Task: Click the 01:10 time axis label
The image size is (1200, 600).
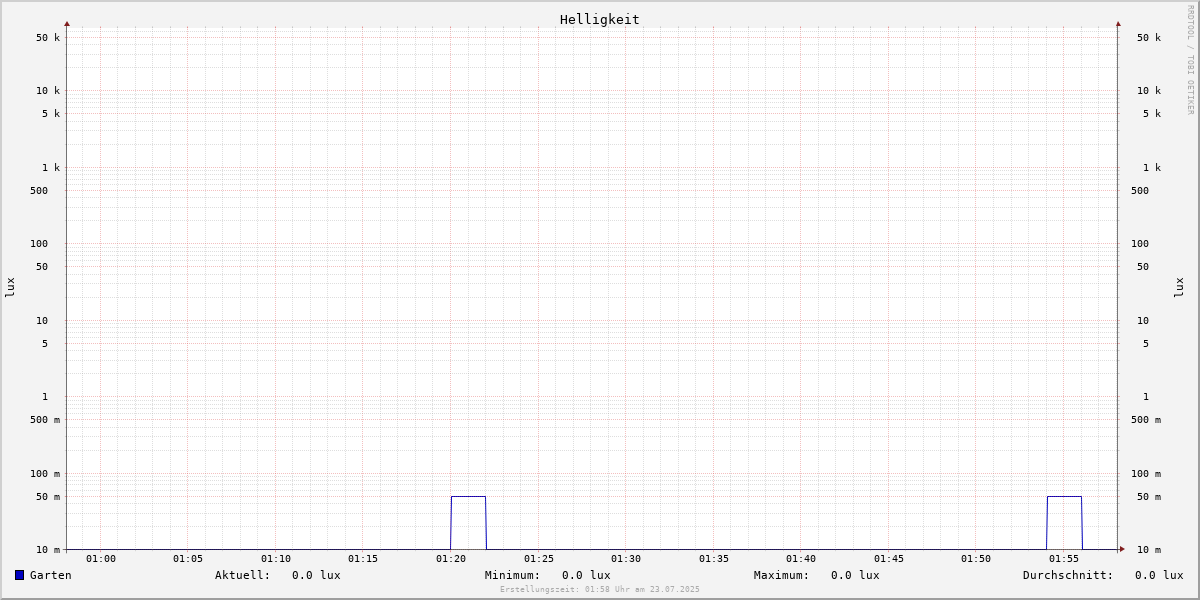Action: point(276,559)
